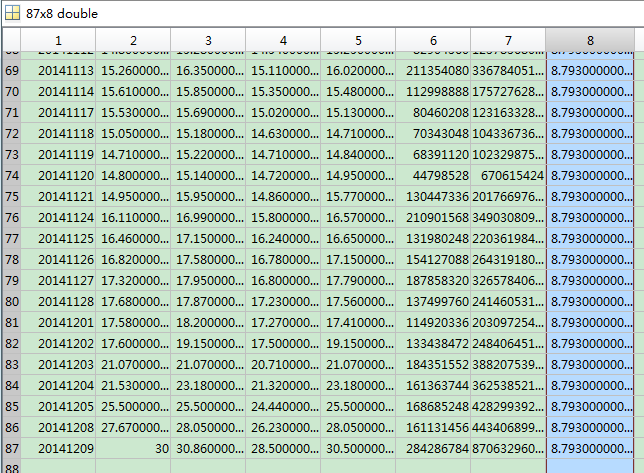Click cell 670615424 in column 7

point(508,175)
